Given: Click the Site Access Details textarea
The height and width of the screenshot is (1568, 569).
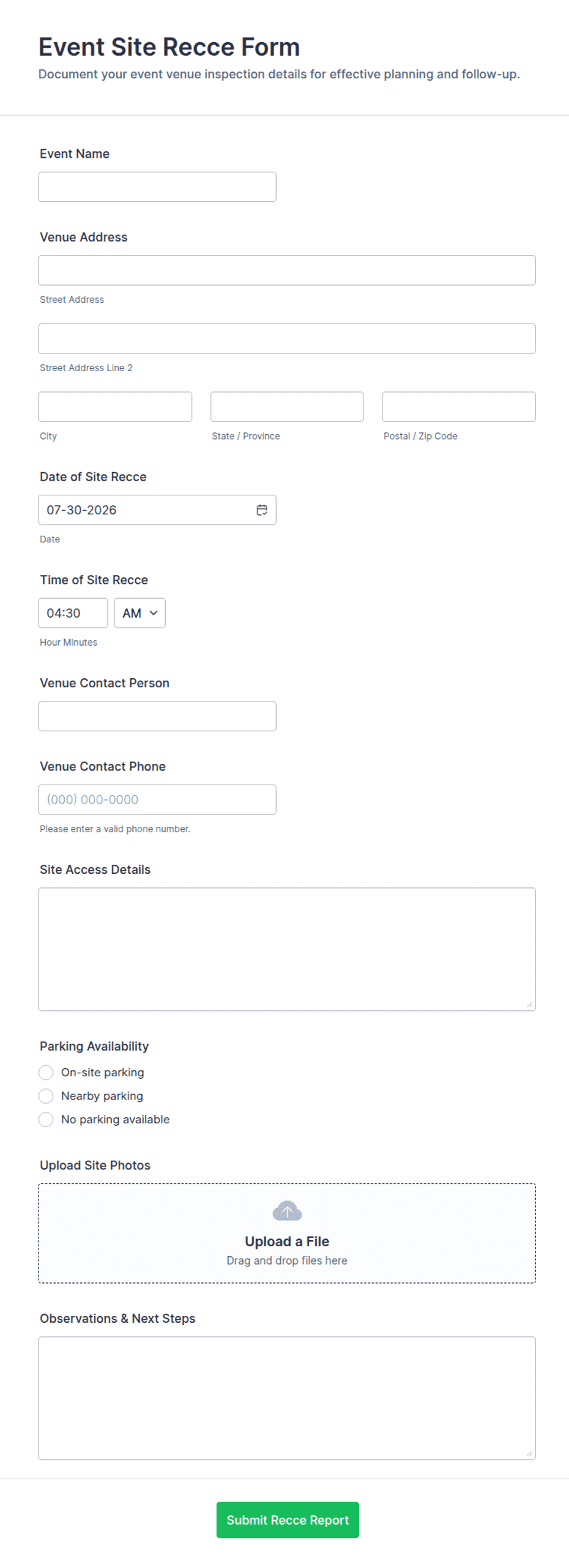Looking at the screenshot, I should click(x=287, y=949).
